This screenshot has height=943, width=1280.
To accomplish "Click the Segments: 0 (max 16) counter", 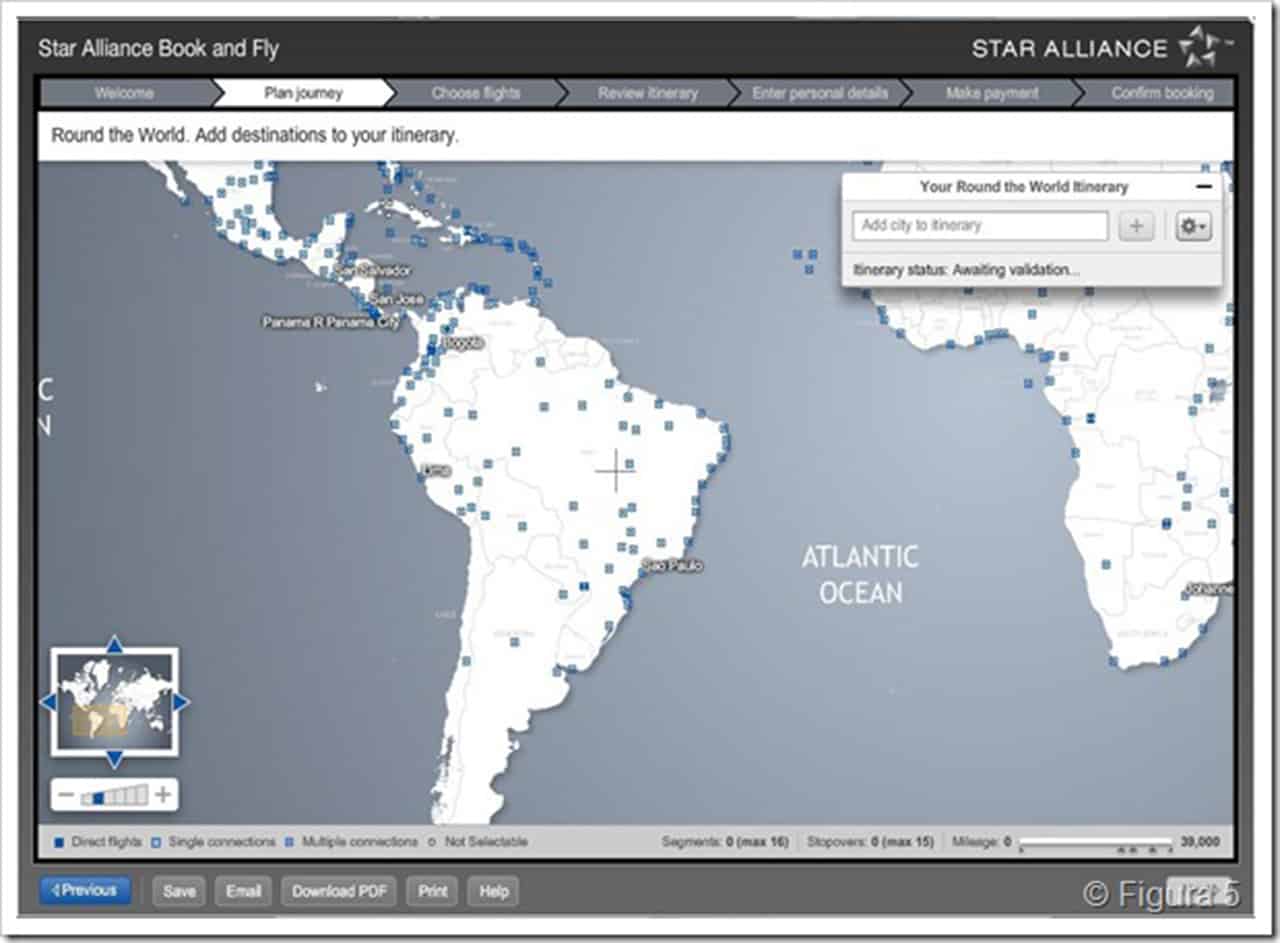I will [725, 842].
